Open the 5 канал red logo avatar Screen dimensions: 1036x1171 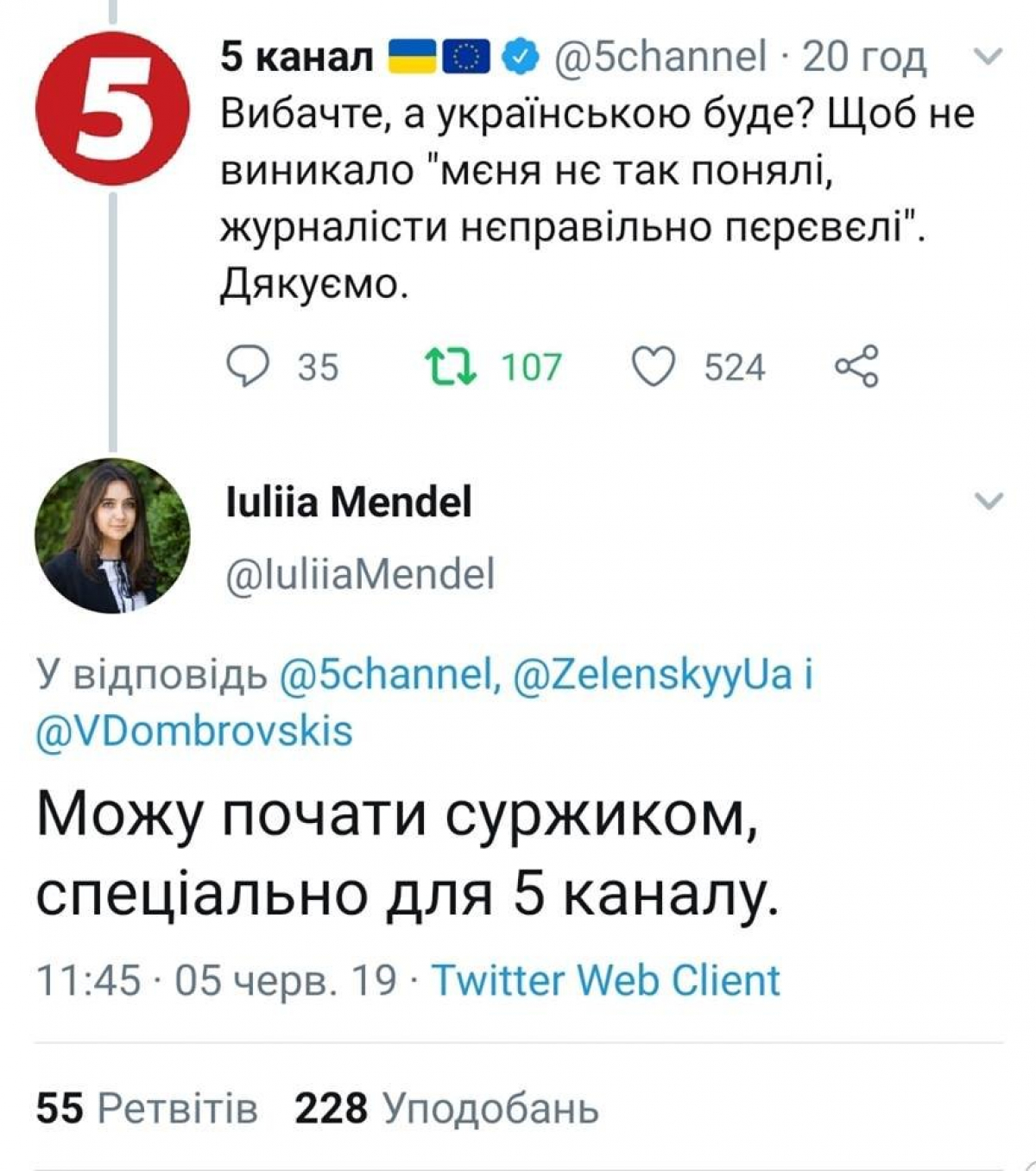coord(112,110)
